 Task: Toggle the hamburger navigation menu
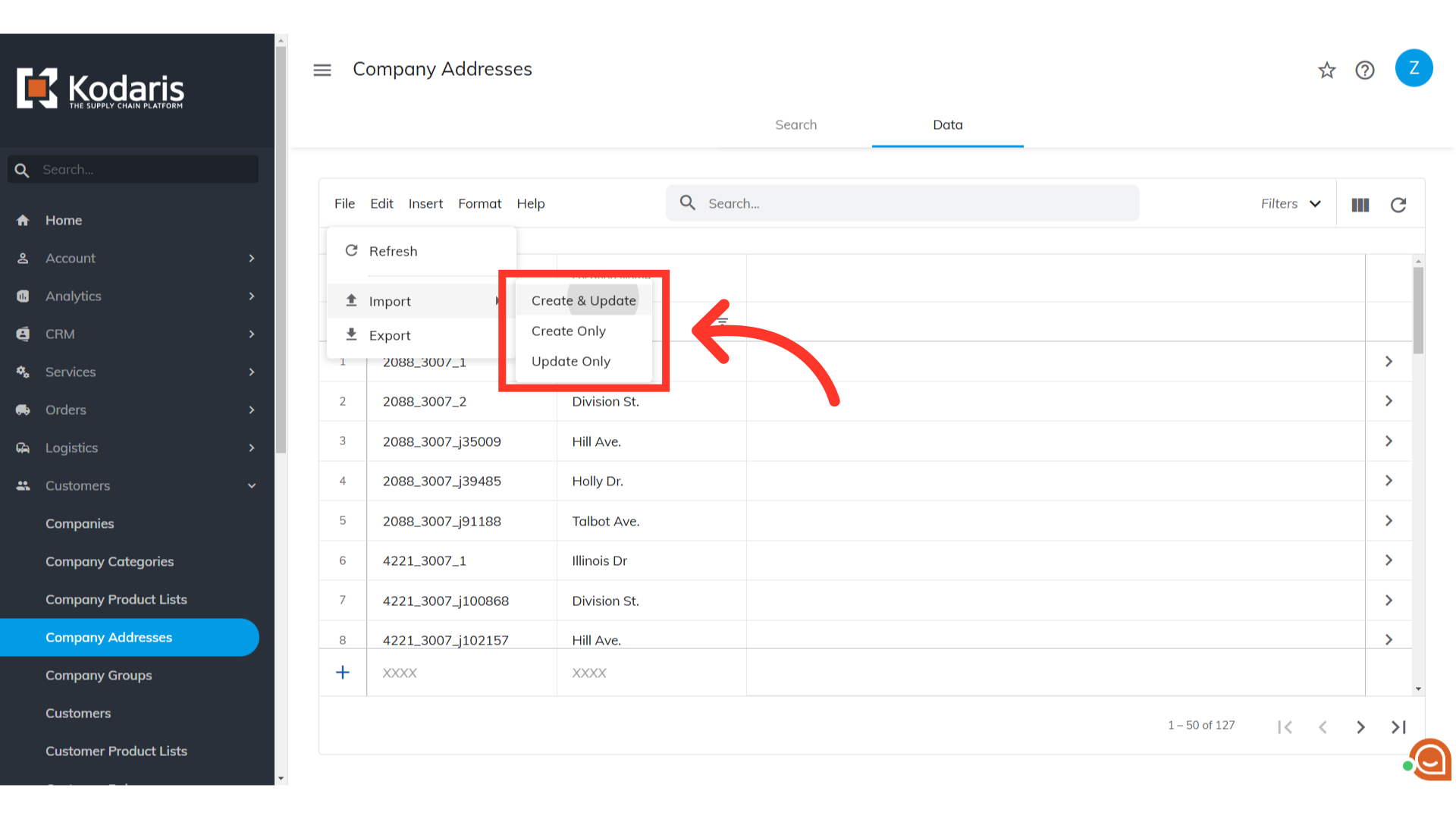(322, 71)
